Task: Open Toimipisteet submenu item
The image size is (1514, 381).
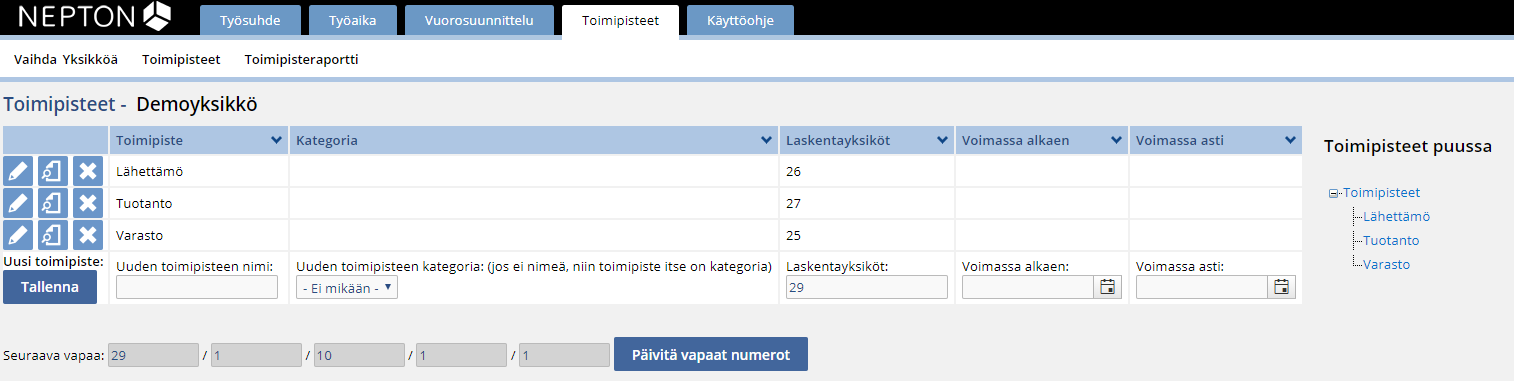Action: pyautogui.click(x=181, y=59)
